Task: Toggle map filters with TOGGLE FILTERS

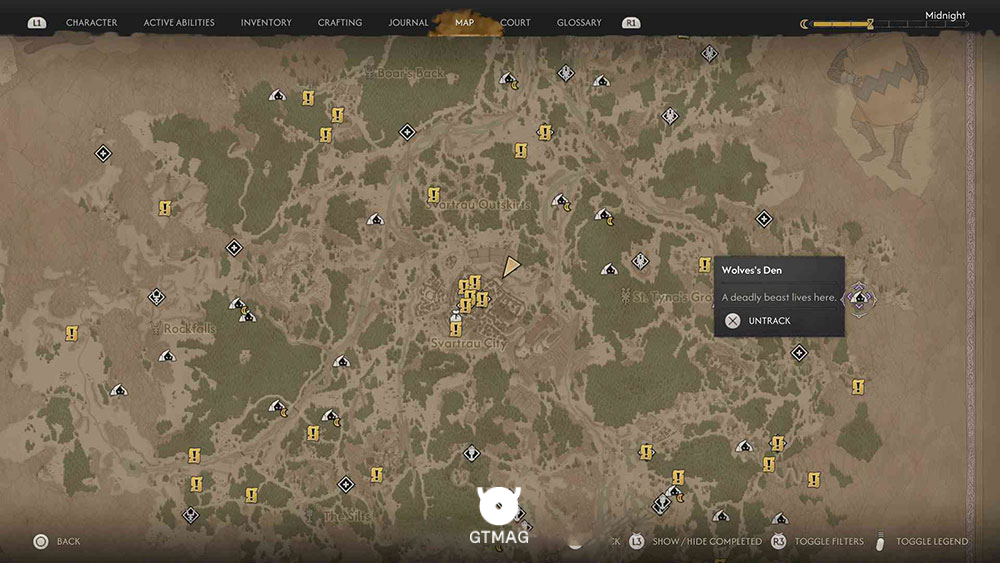Action: click(x=829, y=541)
